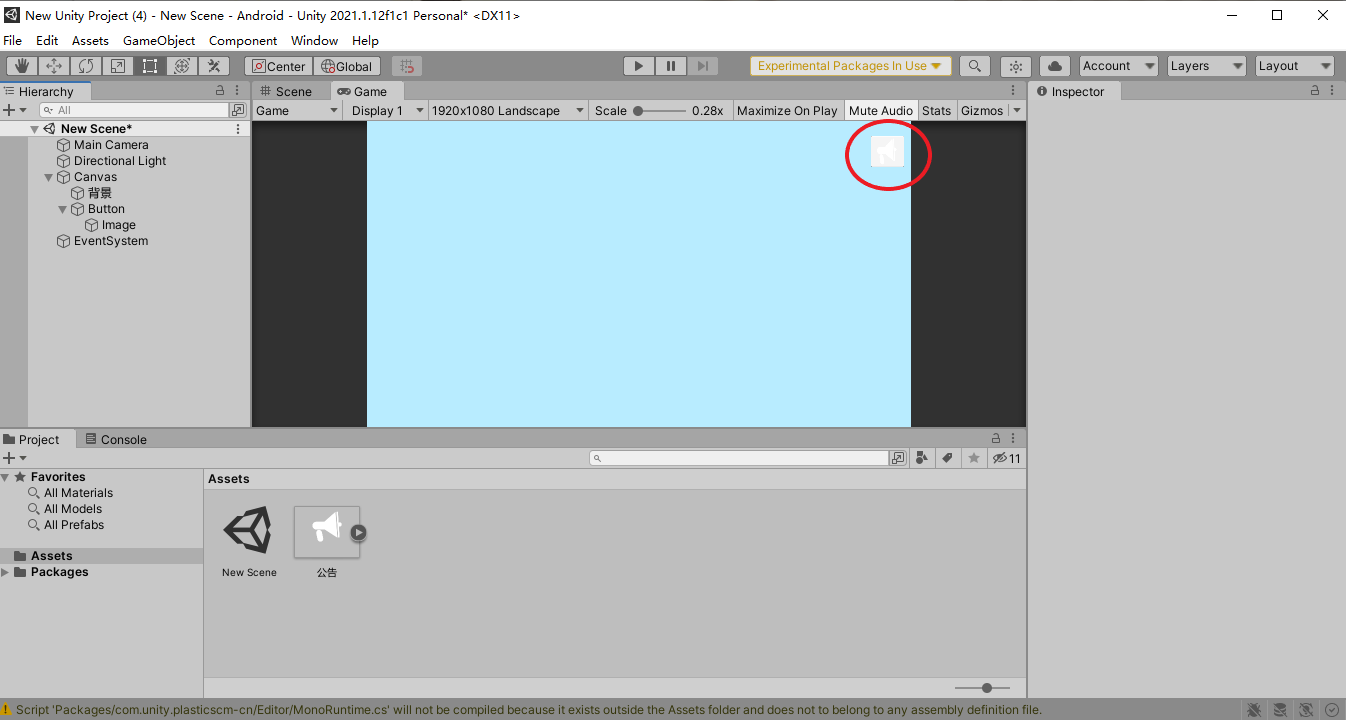The image size is (1346, 720).
Task: Open the Layers dropdown
Action: pos(1207,66)
